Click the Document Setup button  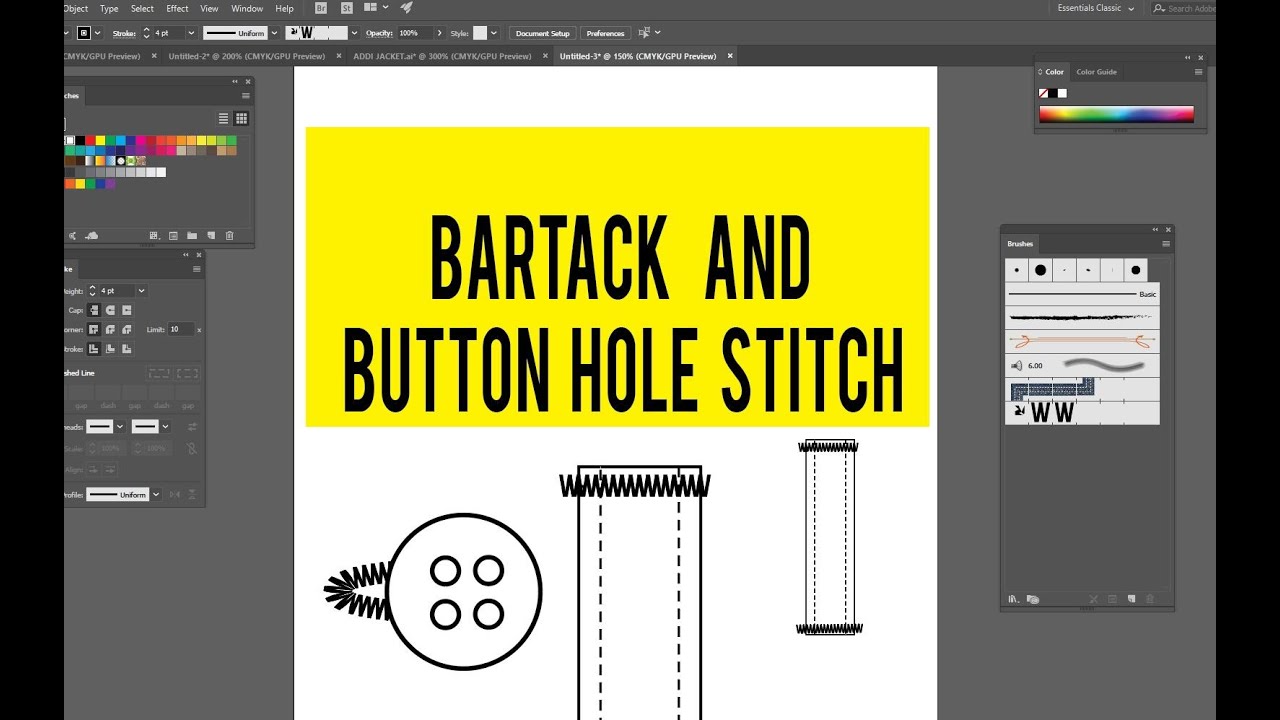click(543, 33)
